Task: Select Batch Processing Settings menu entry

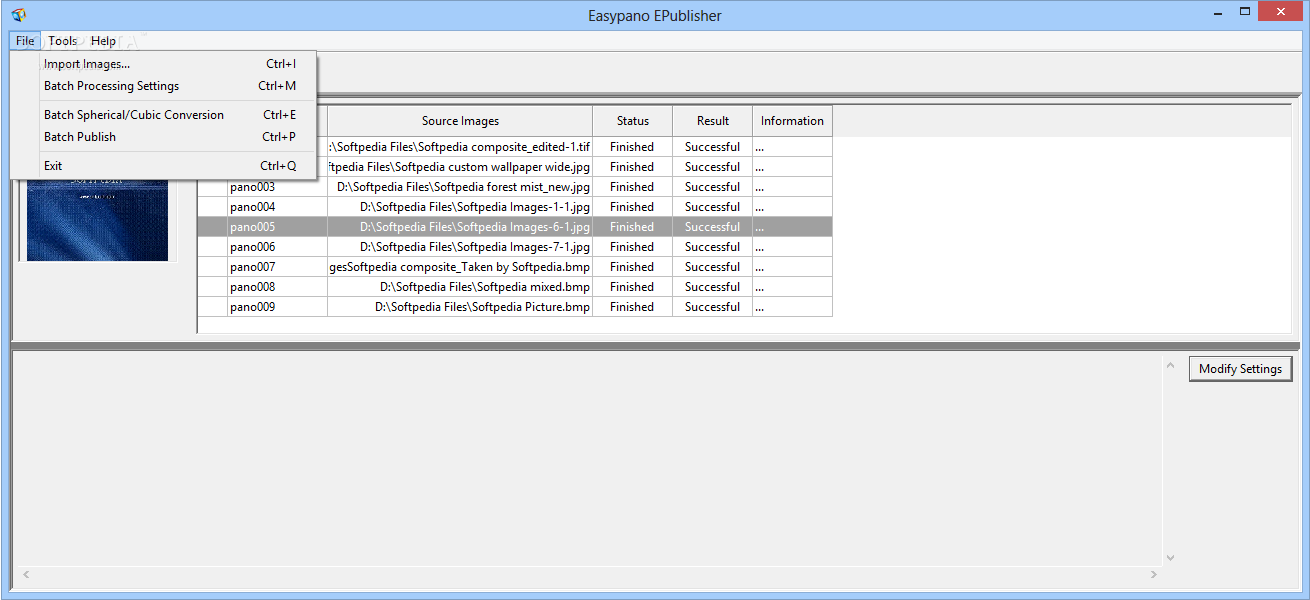Action: coord(163,86)
